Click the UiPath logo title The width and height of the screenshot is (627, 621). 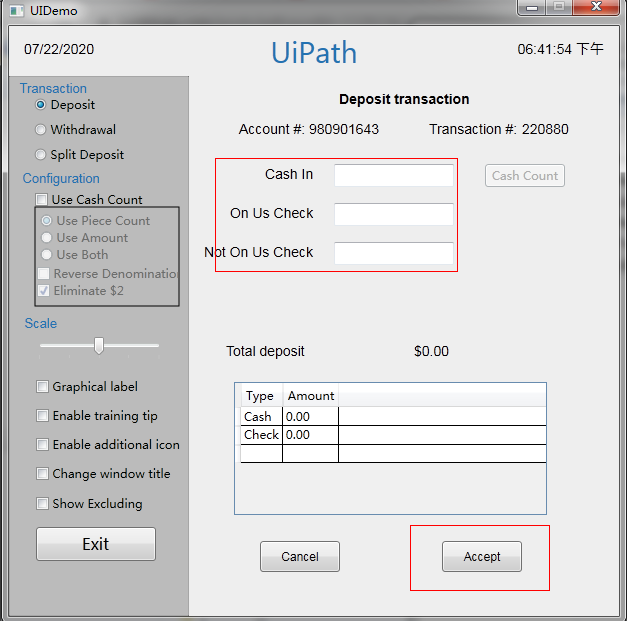pyautogui.click(x=314, y=52)
